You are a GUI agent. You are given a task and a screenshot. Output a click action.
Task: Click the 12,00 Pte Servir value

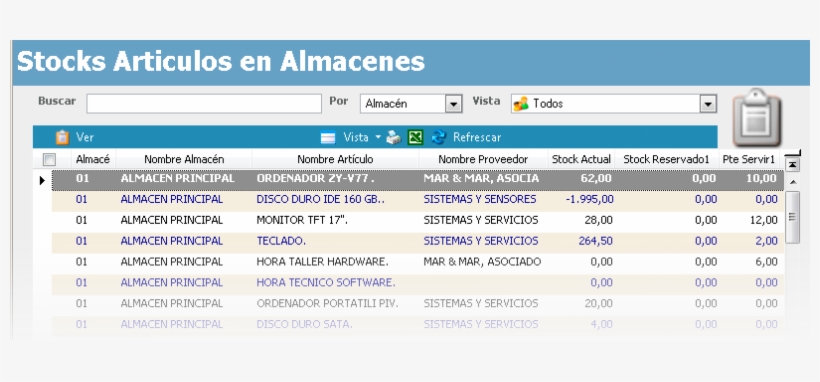[764, 220]
